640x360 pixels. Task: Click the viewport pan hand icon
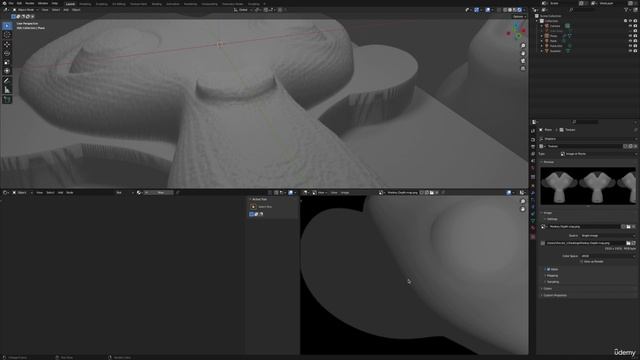click(x=523, y=53)
